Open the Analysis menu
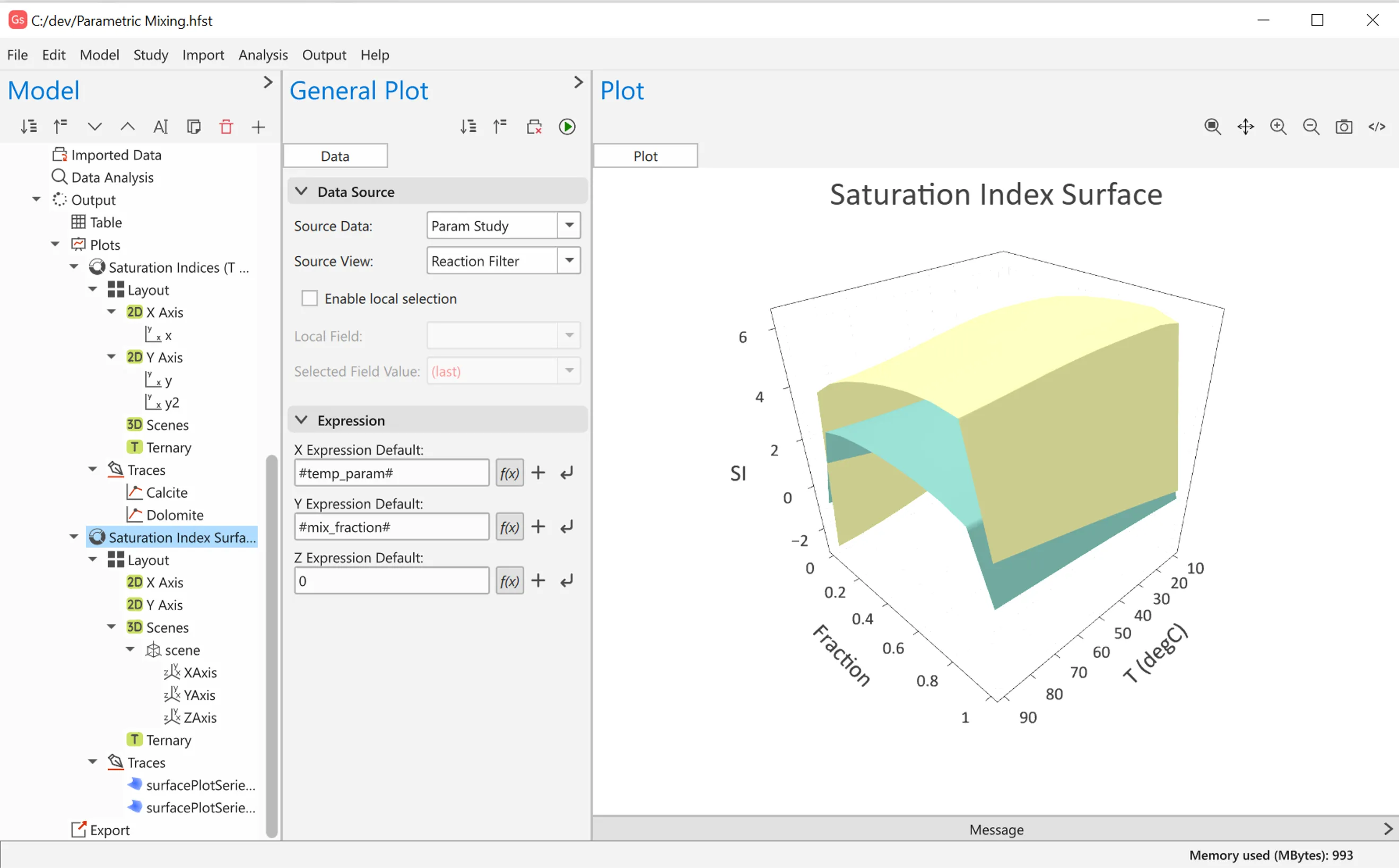Image resolution: width=1399 pixels, height=868 pixels. click(x=263, y=55)
